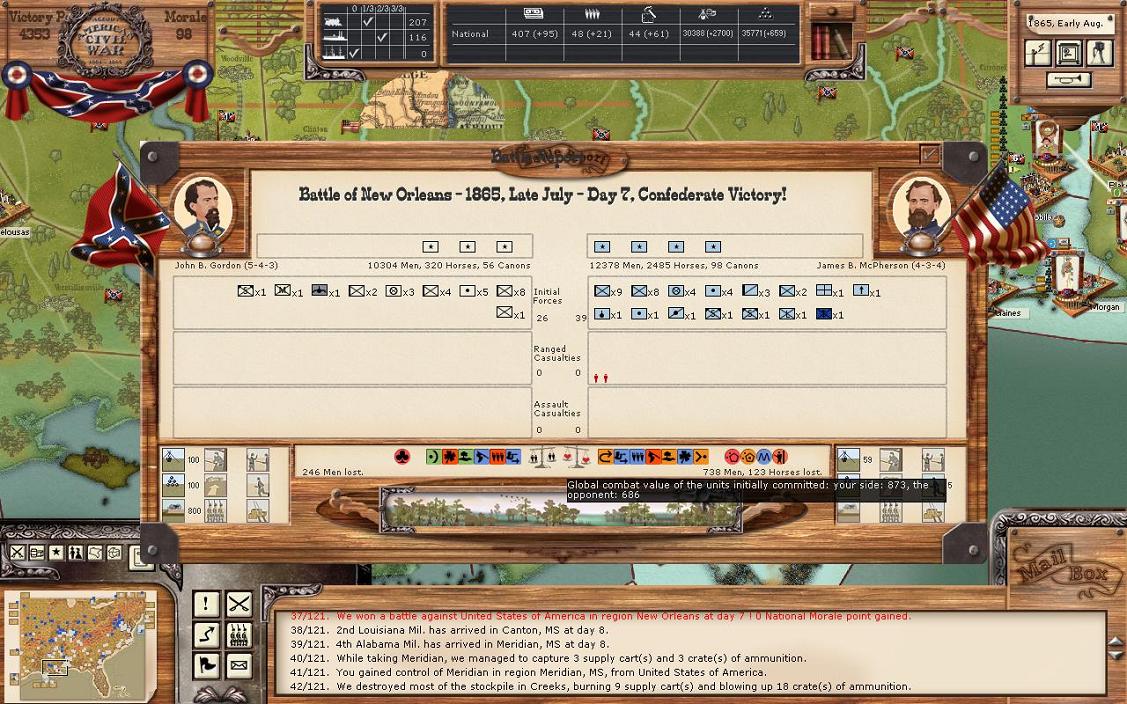Viewport: 1127px width, 704px height.
Task: Click John B. Gordon's portrait
Action: (203, 208)
